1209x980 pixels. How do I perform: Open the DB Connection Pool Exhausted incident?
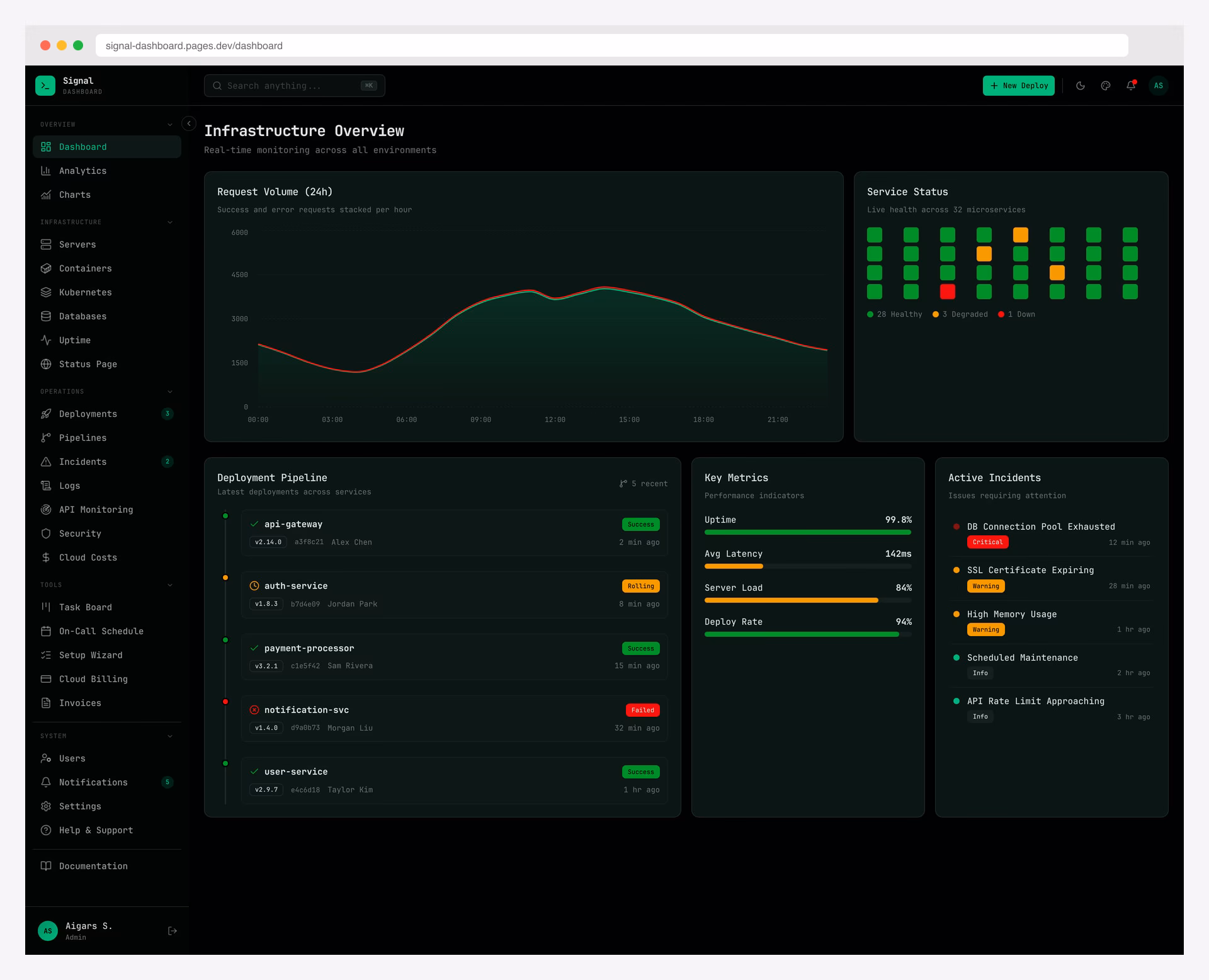[x=1052, y=534]
